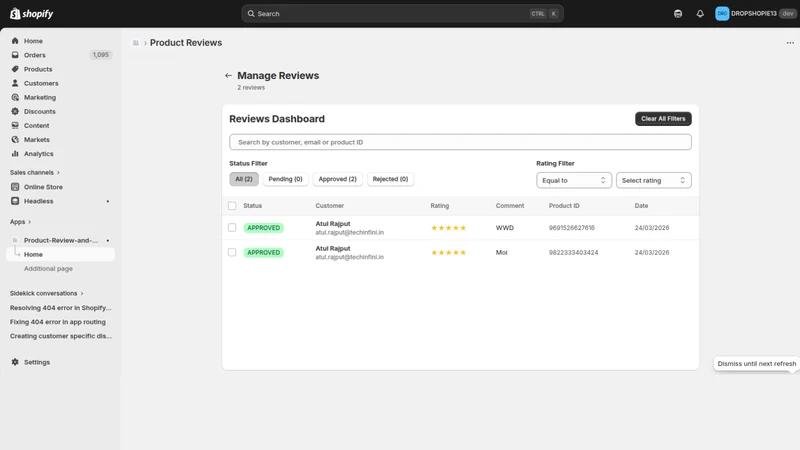This screenshot has width=800, height=450.
Task: Open Content icon in sidebar
Action: [x=15, y=126]
